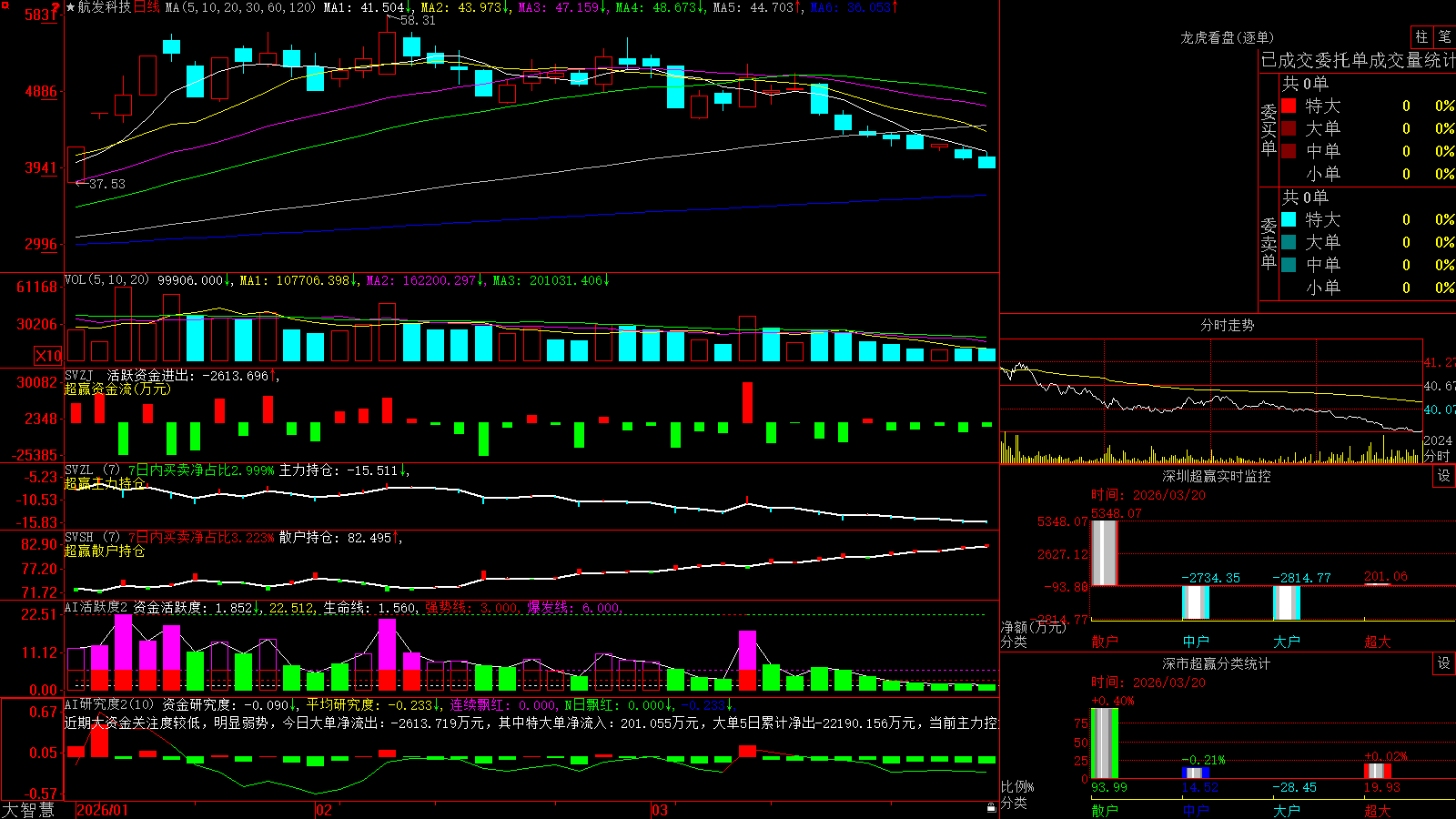Screen dimensions: 1456x819
Task: Click the small red square corner icon
Action: [x=5, y=4]
